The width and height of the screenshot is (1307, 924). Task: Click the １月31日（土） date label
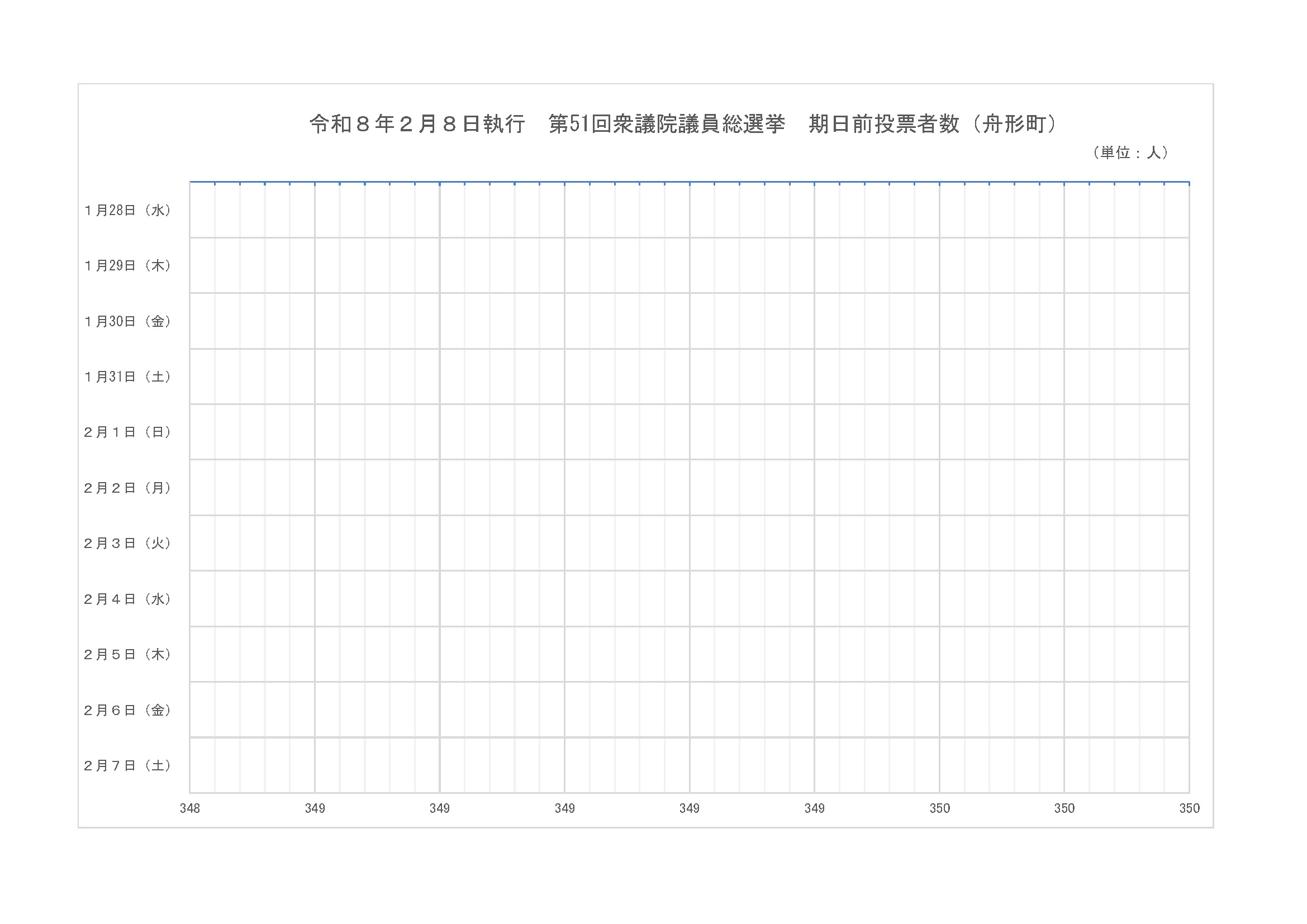pyautogui.click(x=127, y=377)
